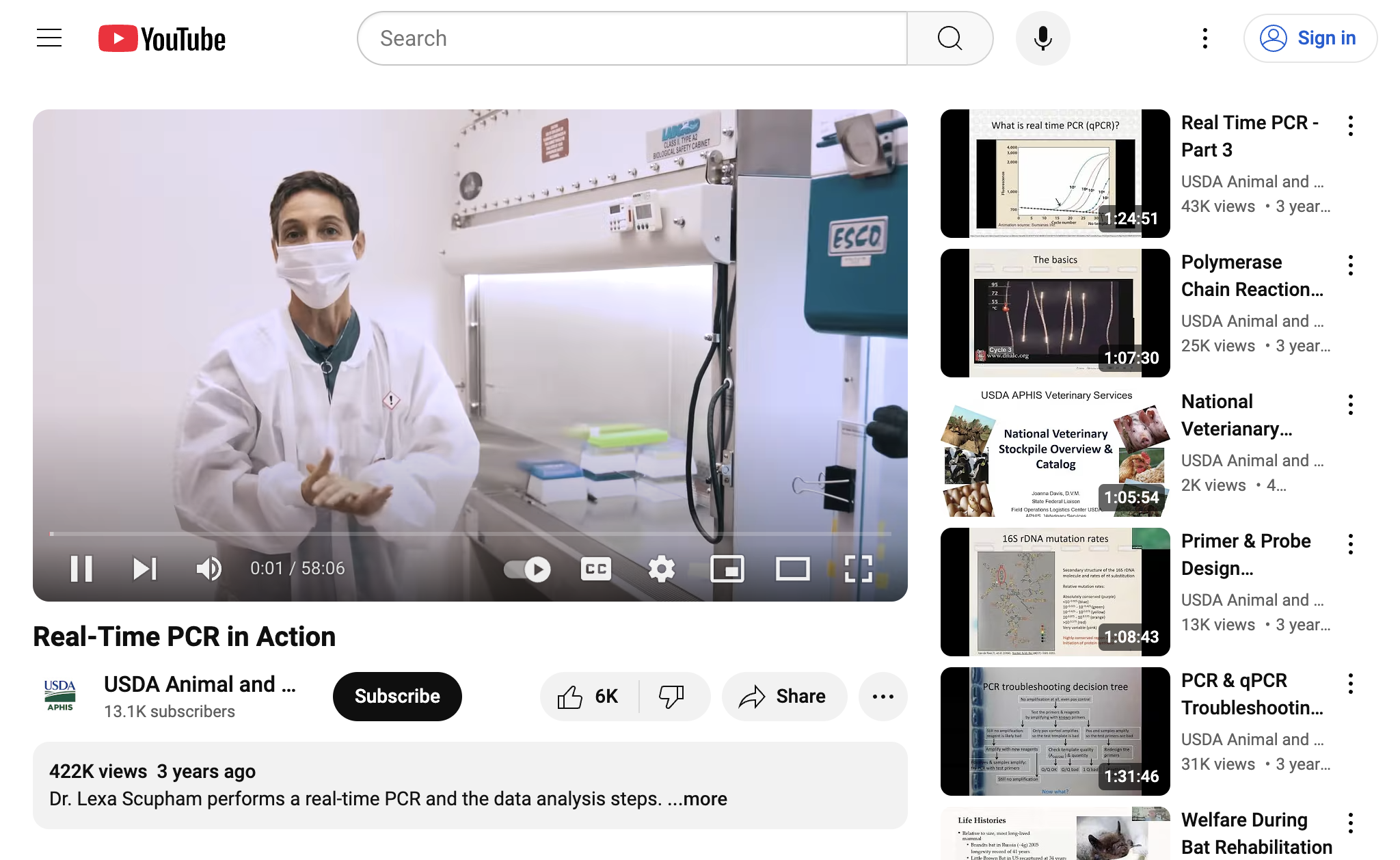
Task: Click the Primer & Probe Design title
Action: pos(1246,554)
